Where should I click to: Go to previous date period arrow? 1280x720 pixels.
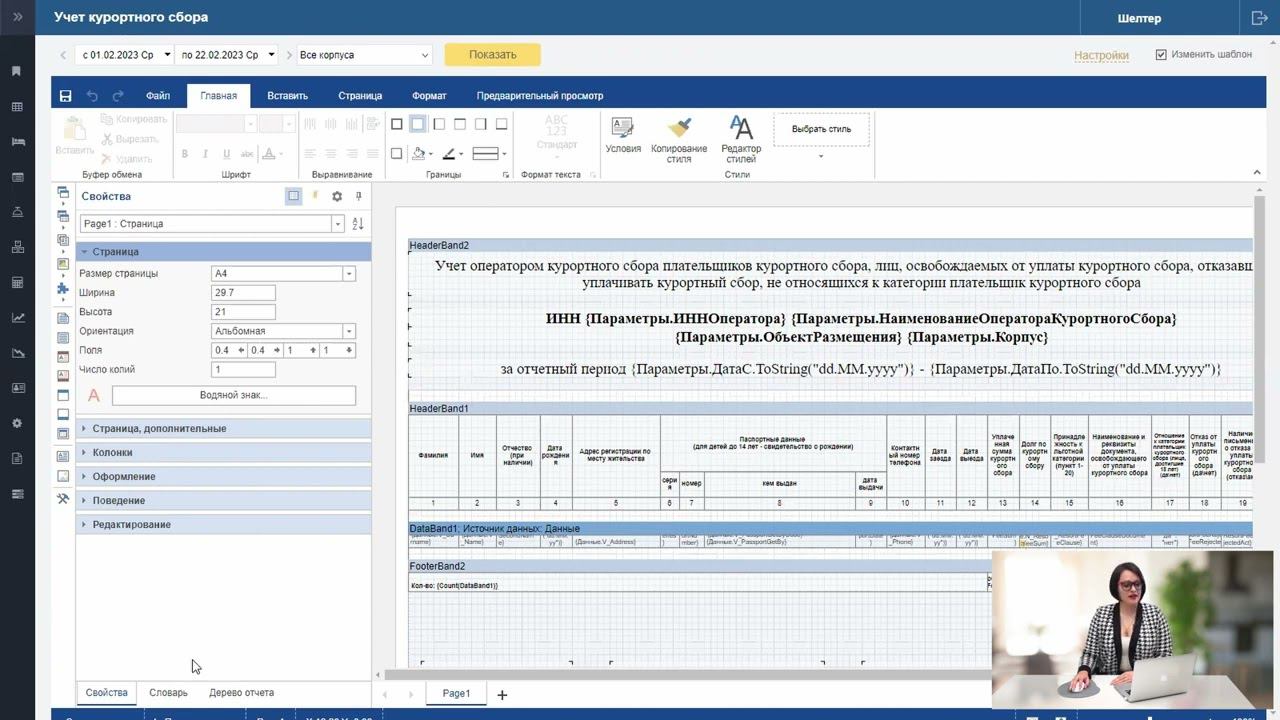point(63,55)
